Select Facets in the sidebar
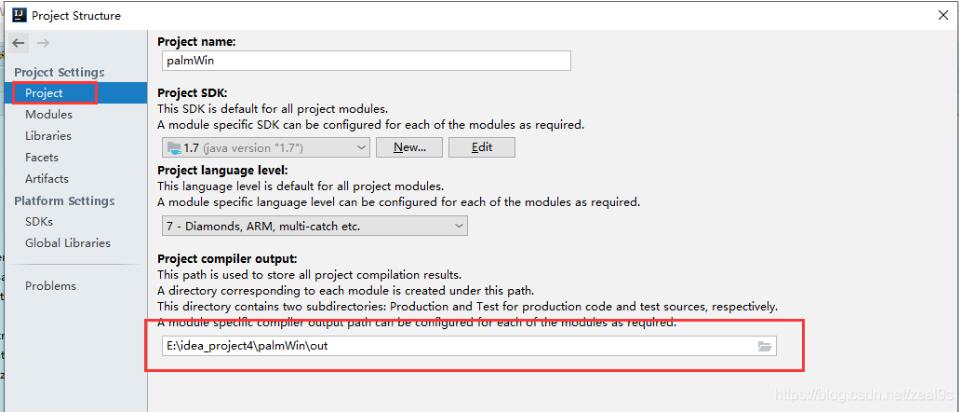Screen dimensions: 959x413 [x=42, y=157]
